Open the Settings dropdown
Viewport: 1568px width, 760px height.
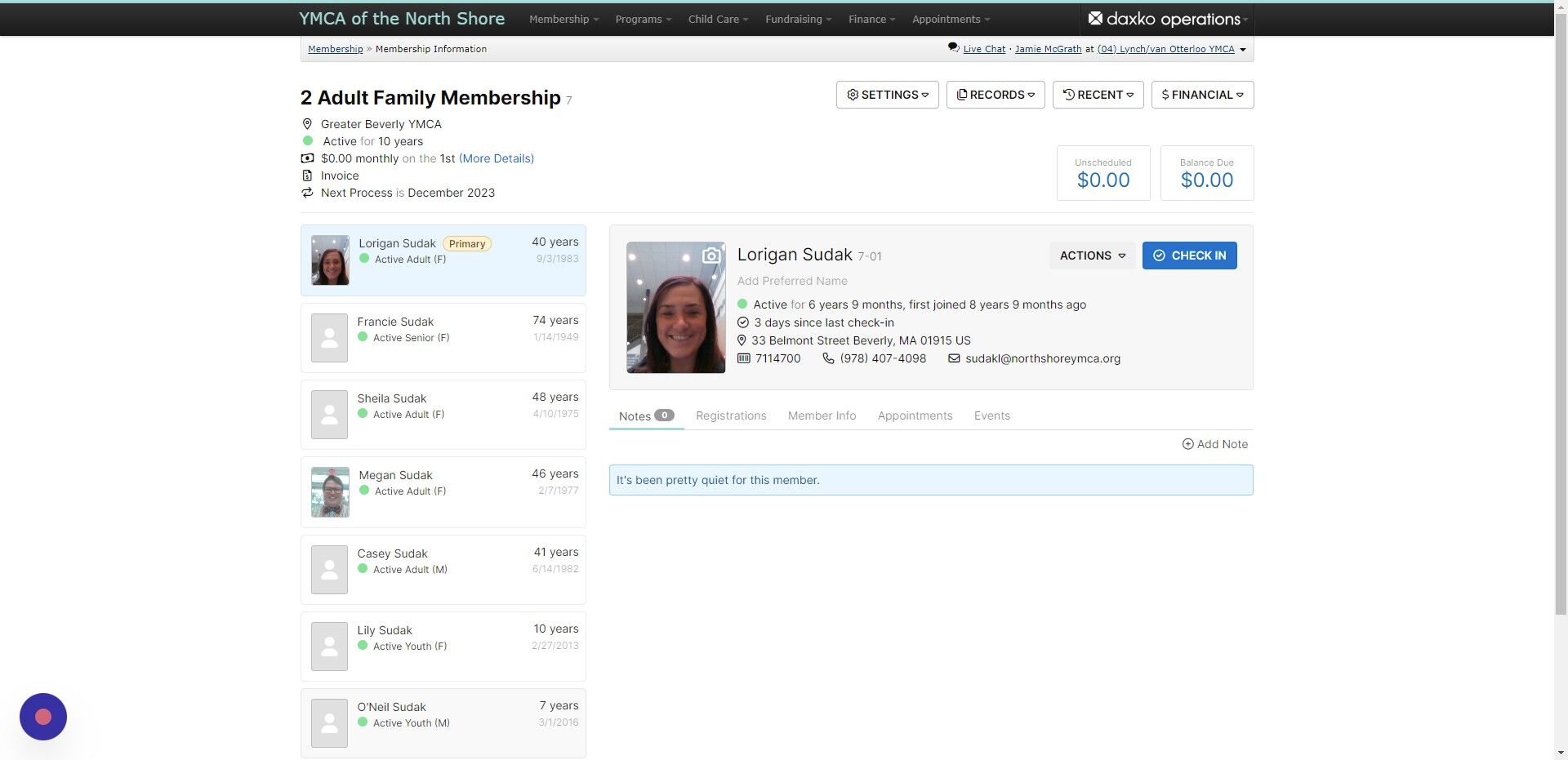(x=888, y=95)
